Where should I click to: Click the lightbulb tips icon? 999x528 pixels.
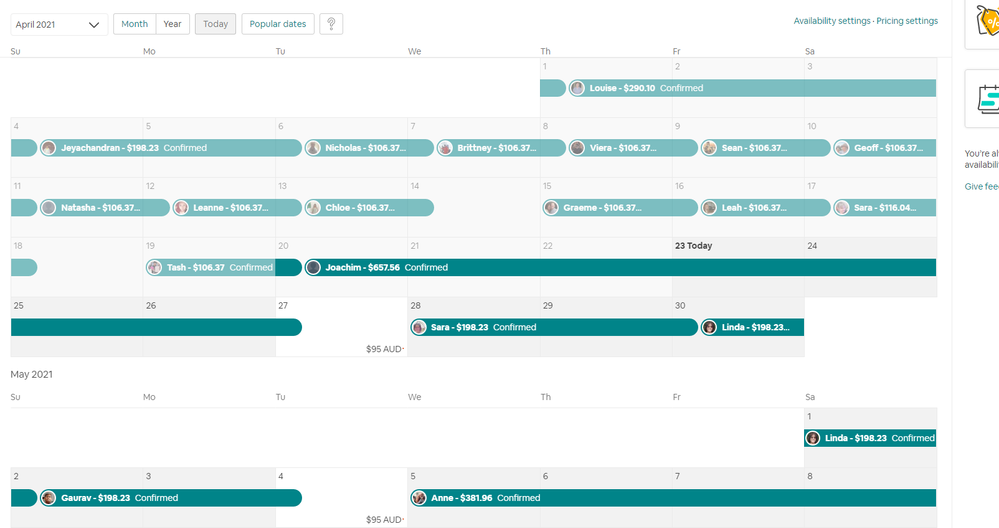(x=331, y=24)
